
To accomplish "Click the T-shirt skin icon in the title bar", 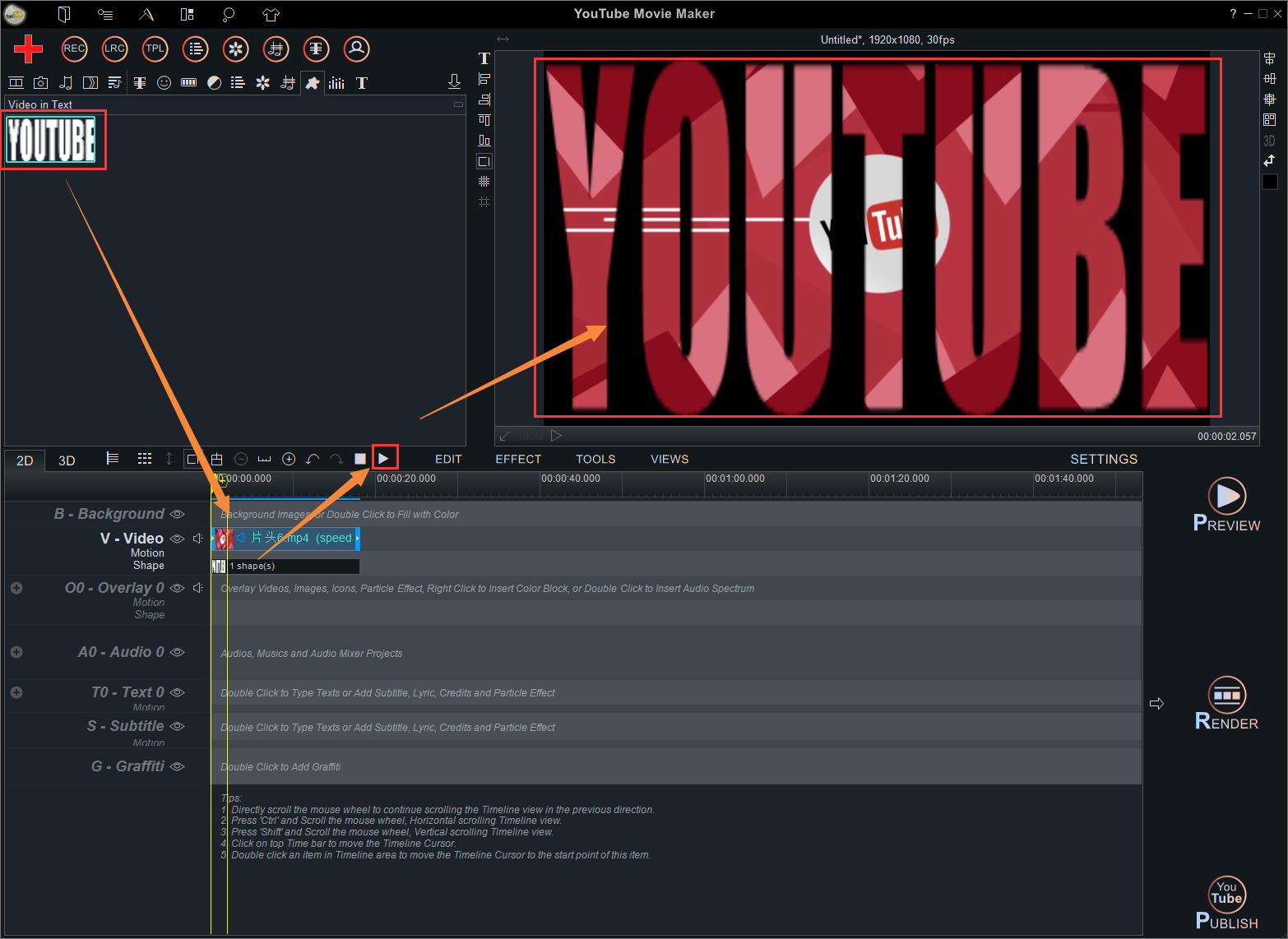I will click(x=271, y=14).
